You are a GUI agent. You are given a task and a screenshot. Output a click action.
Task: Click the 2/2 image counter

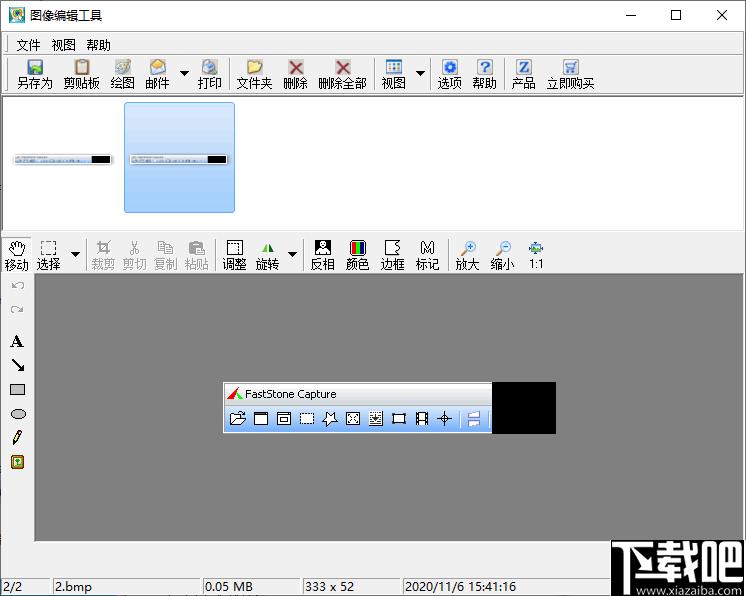coord(13,586)
